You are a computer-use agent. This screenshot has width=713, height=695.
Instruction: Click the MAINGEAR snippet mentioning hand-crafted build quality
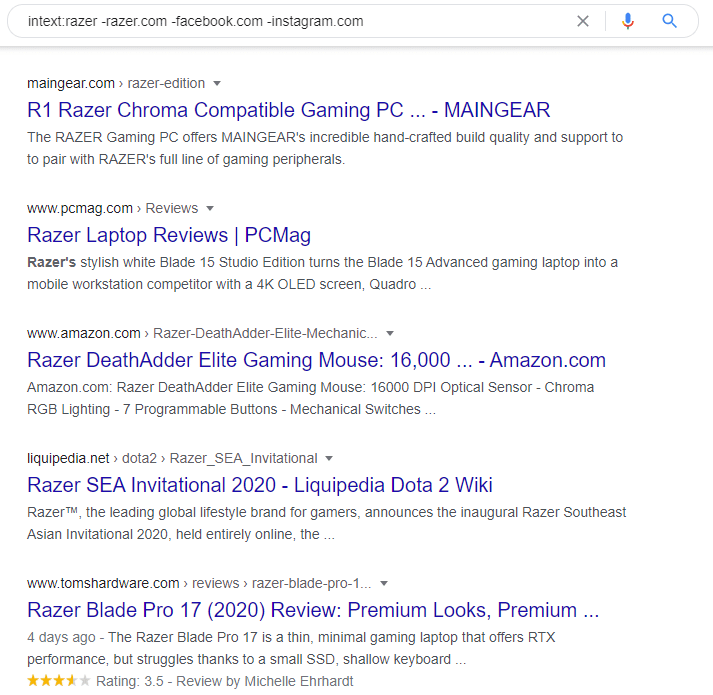click(x=325, y=148)
